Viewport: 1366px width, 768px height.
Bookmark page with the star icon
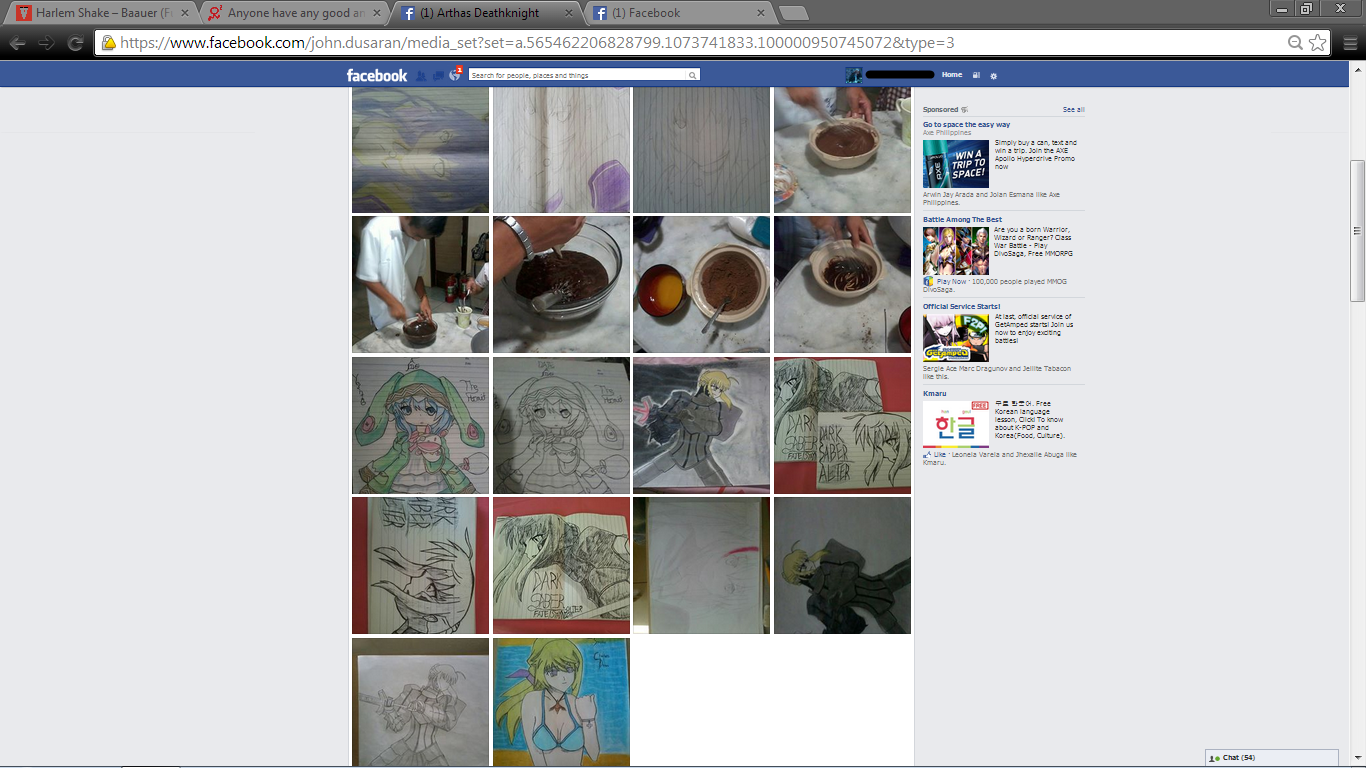[x=1318, y=43]
